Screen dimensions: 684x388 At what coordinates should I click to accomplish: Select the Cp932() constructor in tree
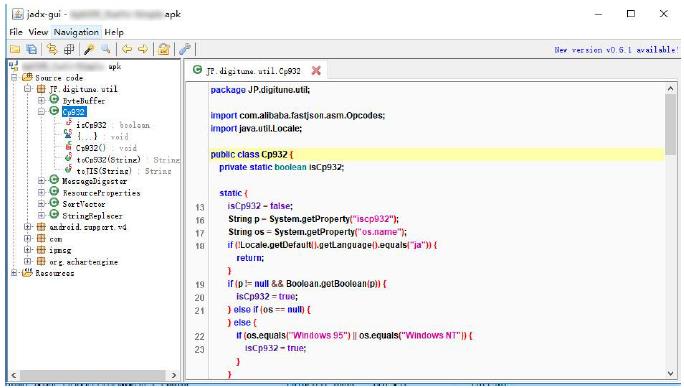pyautogui.click(x=91, y=148)
